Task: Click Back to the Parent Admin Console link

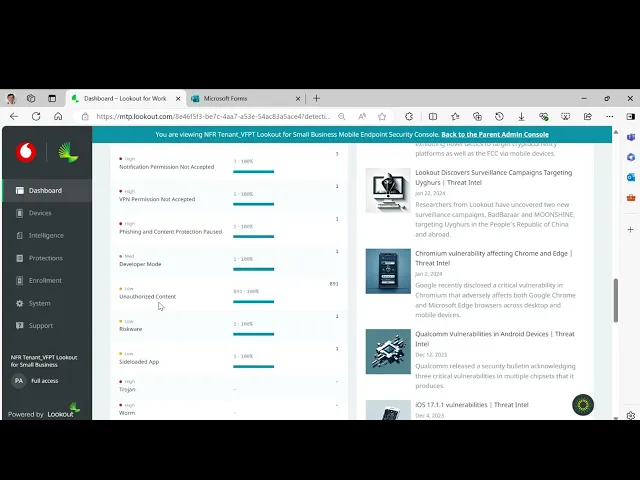Action: 495,134
